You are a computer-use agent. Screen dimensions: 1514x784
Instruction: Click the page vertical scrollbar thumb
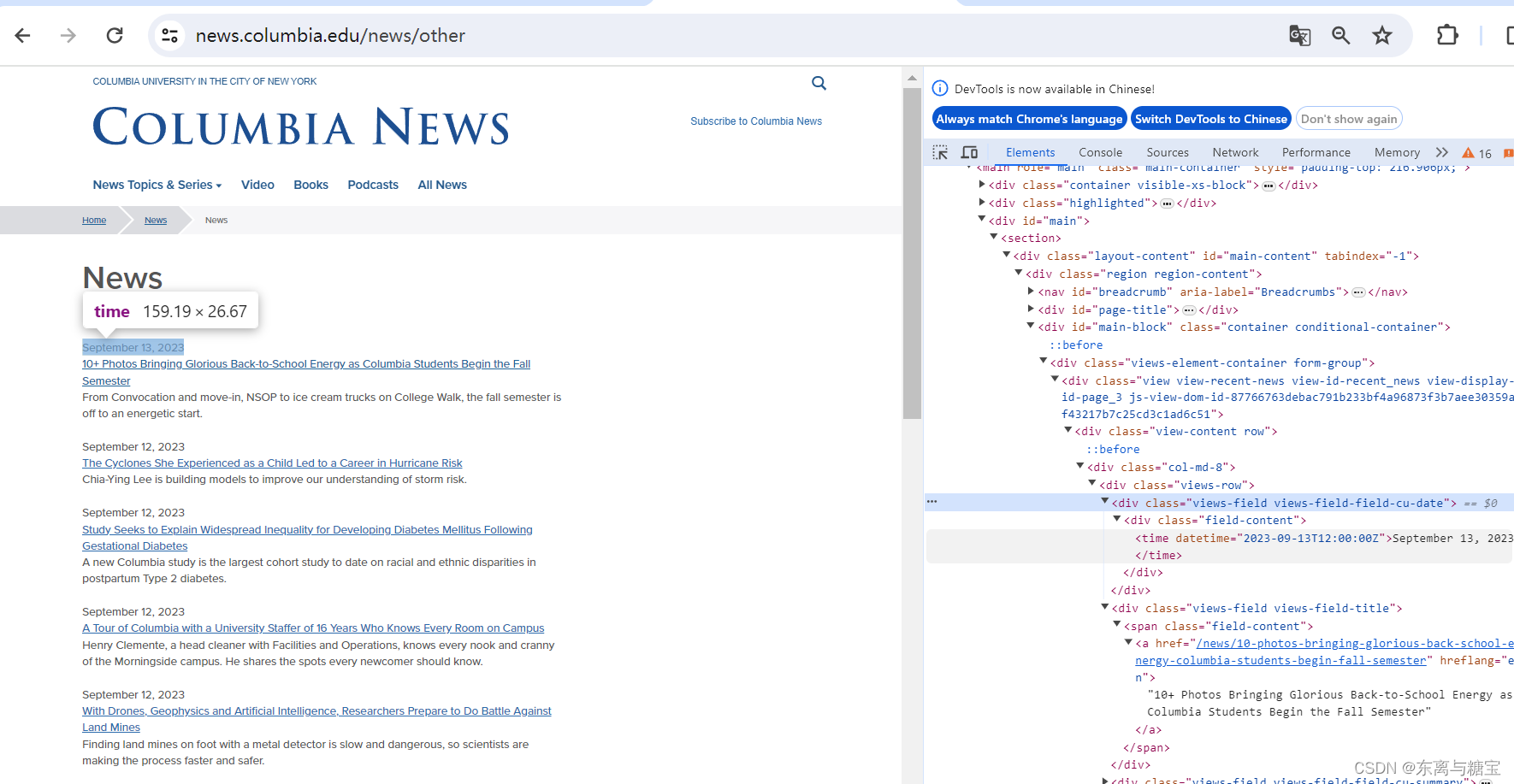912,252
